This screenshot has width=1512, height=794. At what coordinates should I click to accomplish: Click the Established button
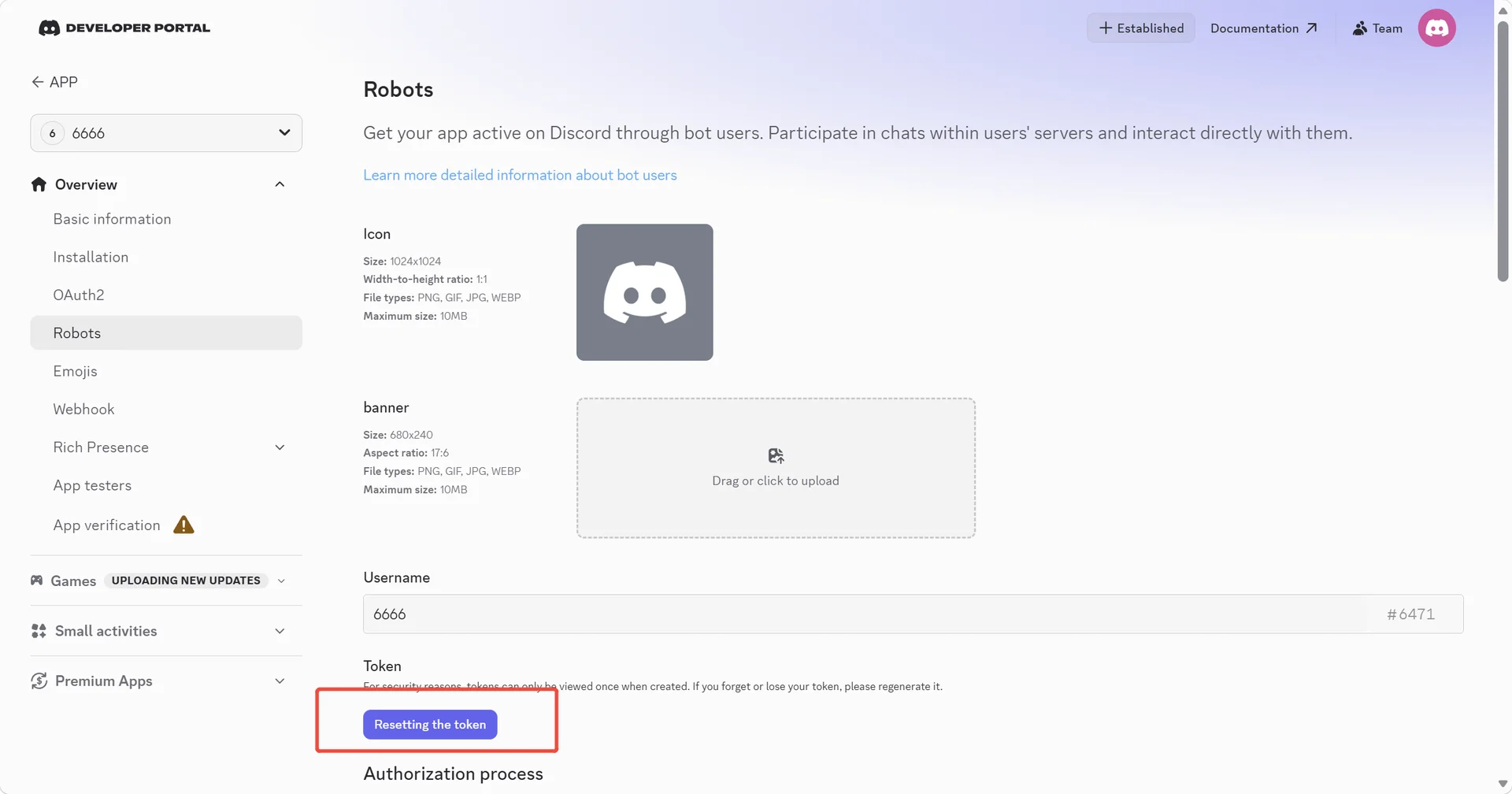click(x=1141, y=28)
